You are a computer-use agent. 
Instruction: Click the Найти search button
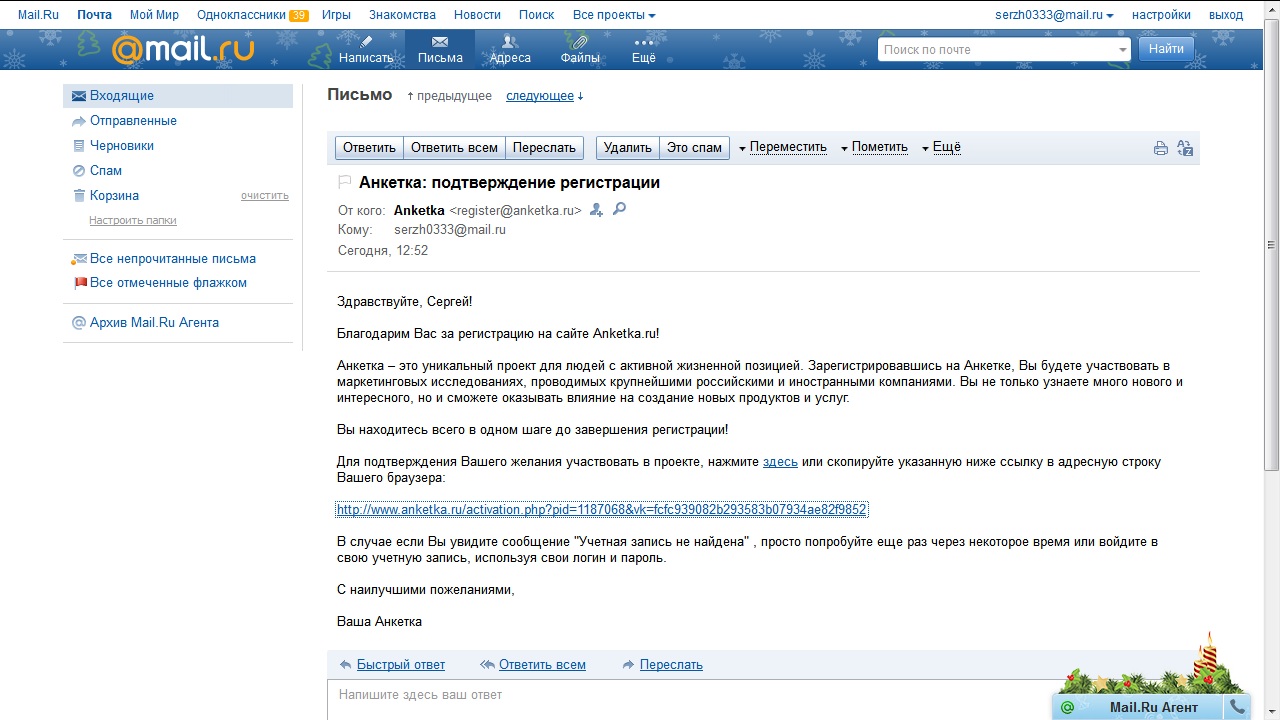click(x=1166, y=49)
